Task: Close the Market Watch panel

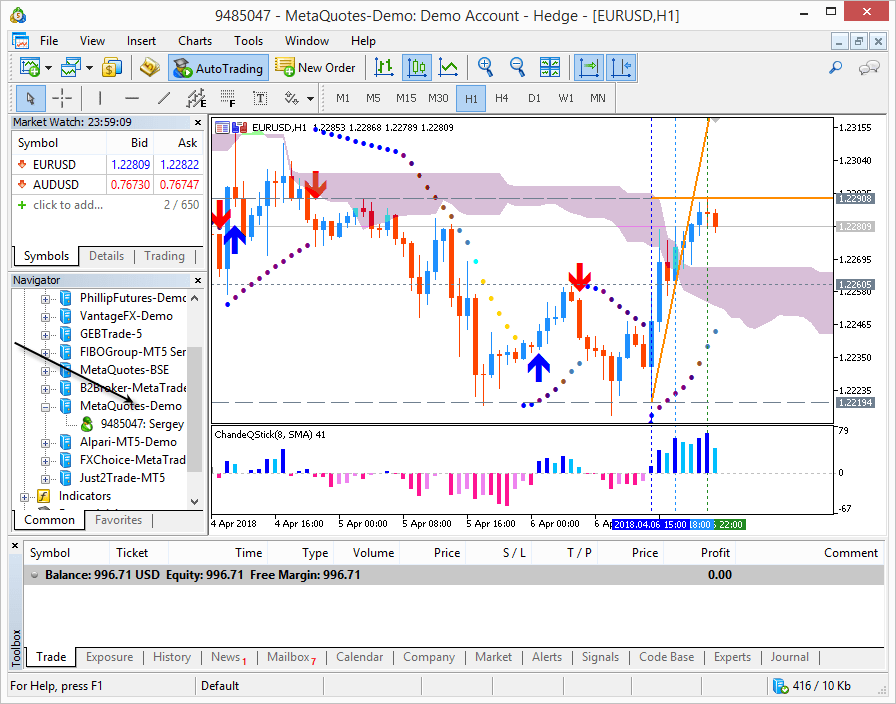Action: (x=198, y=122)
